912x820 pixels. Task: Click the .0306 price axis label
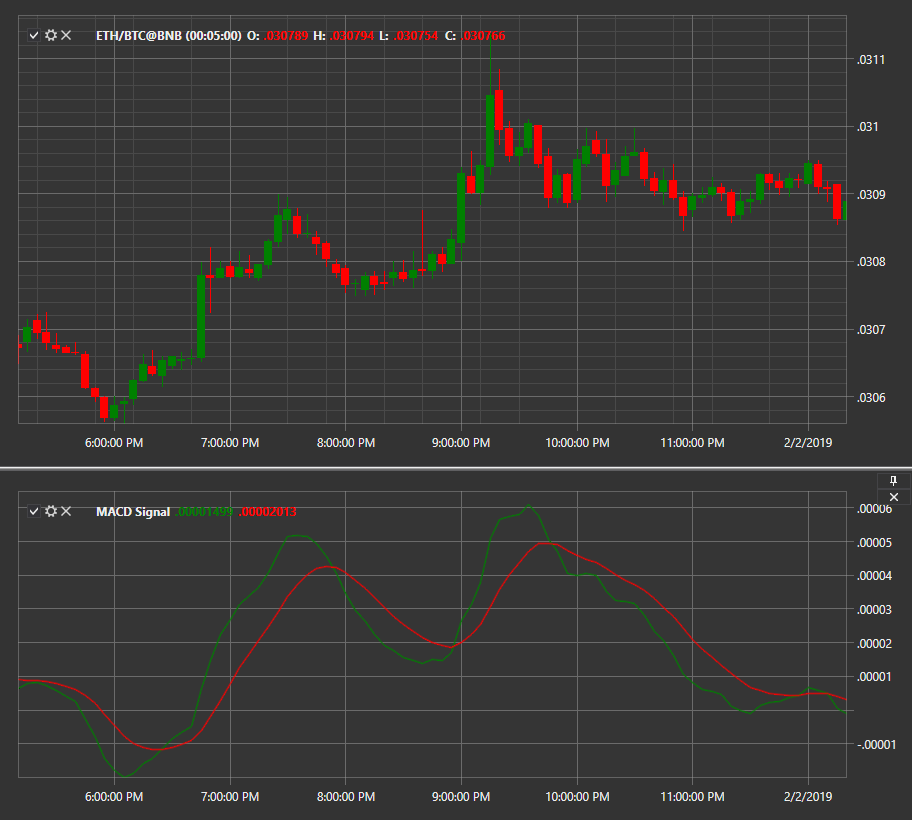(x=871, y=398)
